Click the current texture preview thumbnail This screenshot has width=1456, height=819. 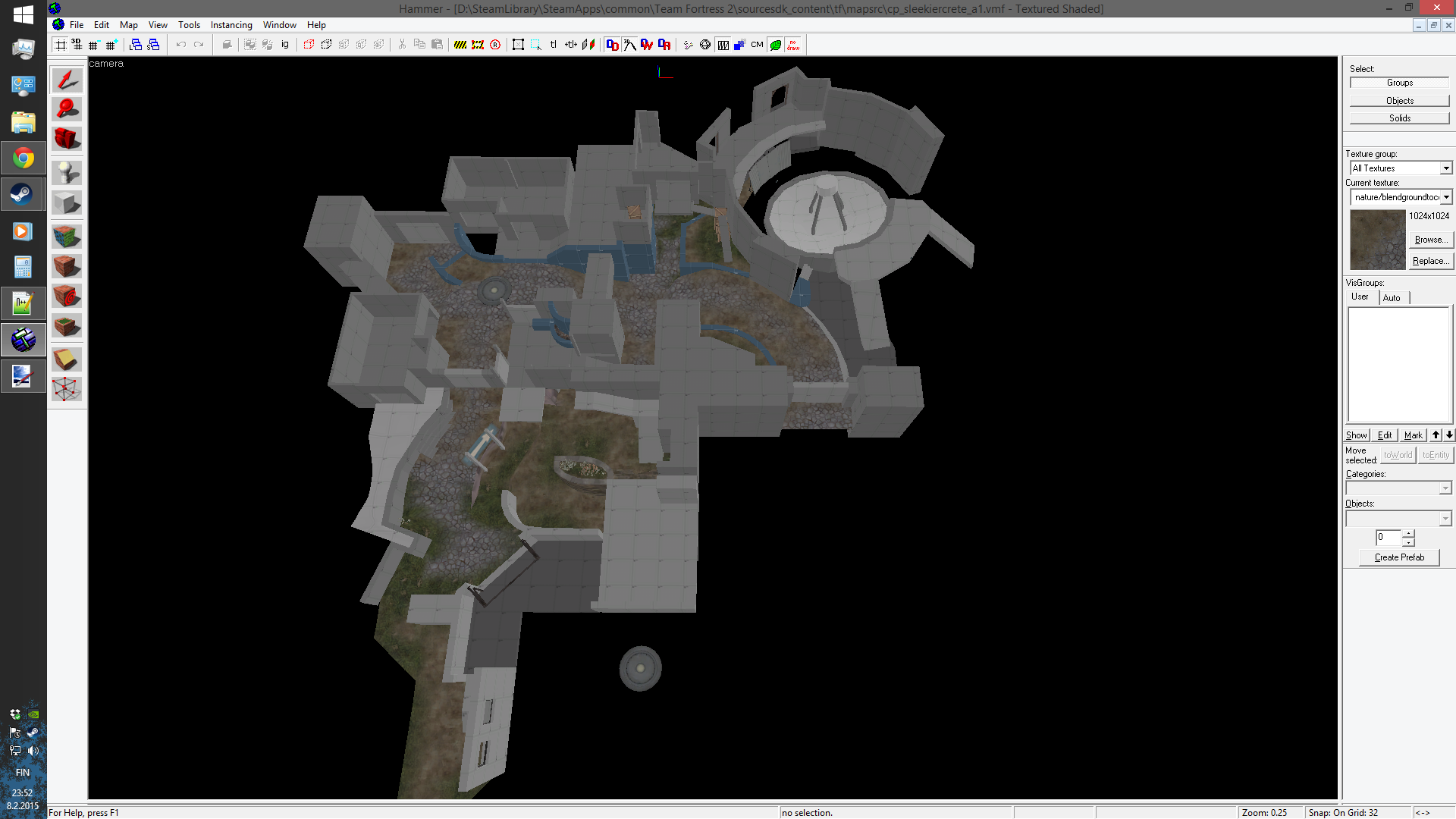point(1378,240)
